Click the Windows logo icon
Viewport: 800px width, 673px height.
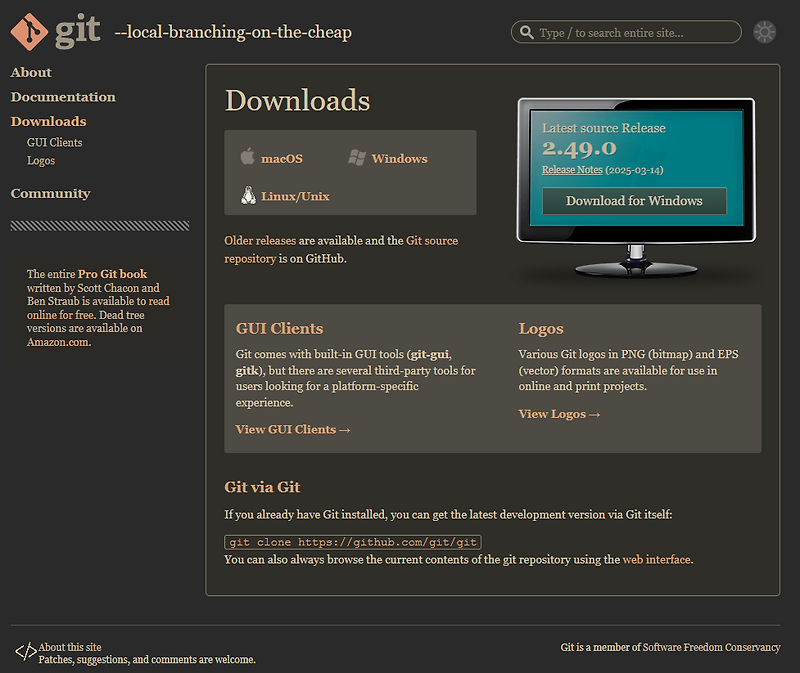pos(357,157)
